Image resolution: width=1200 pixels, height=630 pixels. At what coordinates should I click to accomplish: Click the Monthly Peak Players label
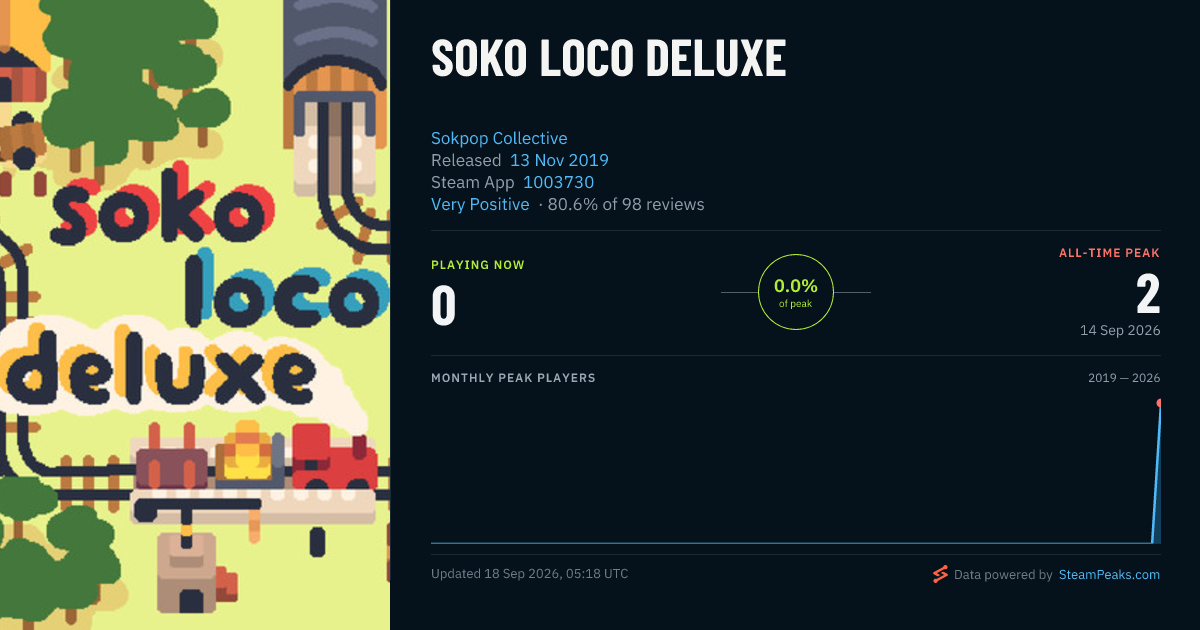[513, 378]
